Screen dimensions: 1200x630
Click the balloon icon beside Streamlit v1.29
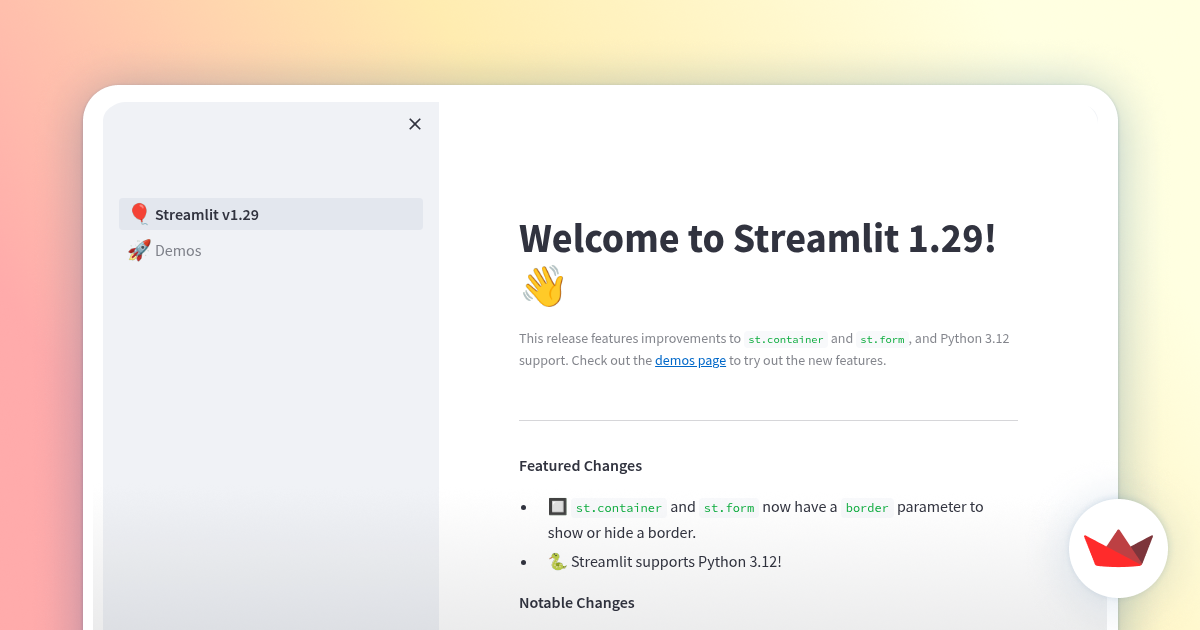[139, 214]
